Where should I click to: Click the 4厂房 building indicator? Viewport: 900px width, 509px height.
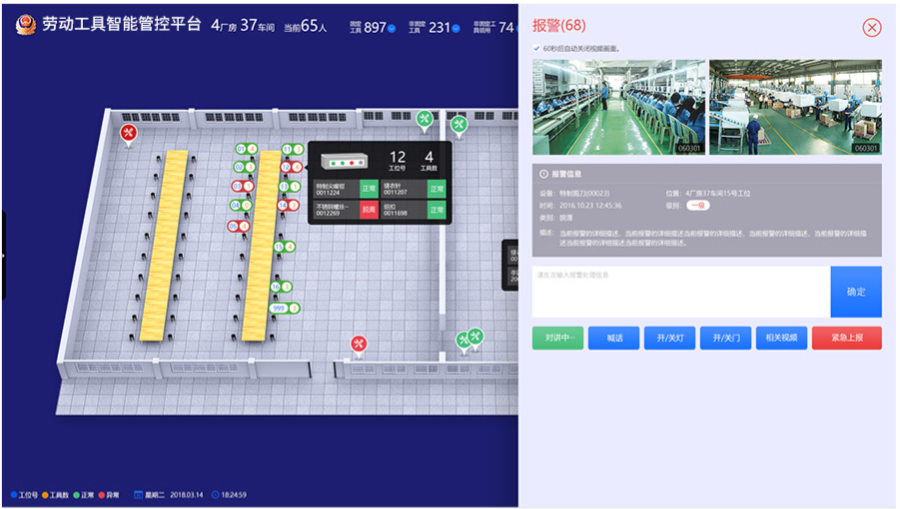pyautogui.click(x=224, y=26)
